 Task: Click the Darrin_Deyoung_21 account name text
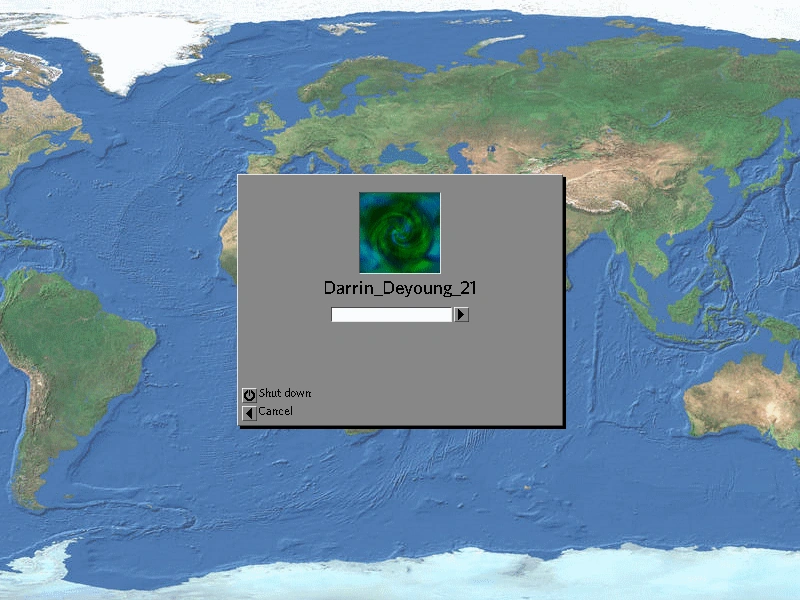[x=399, y=287]
